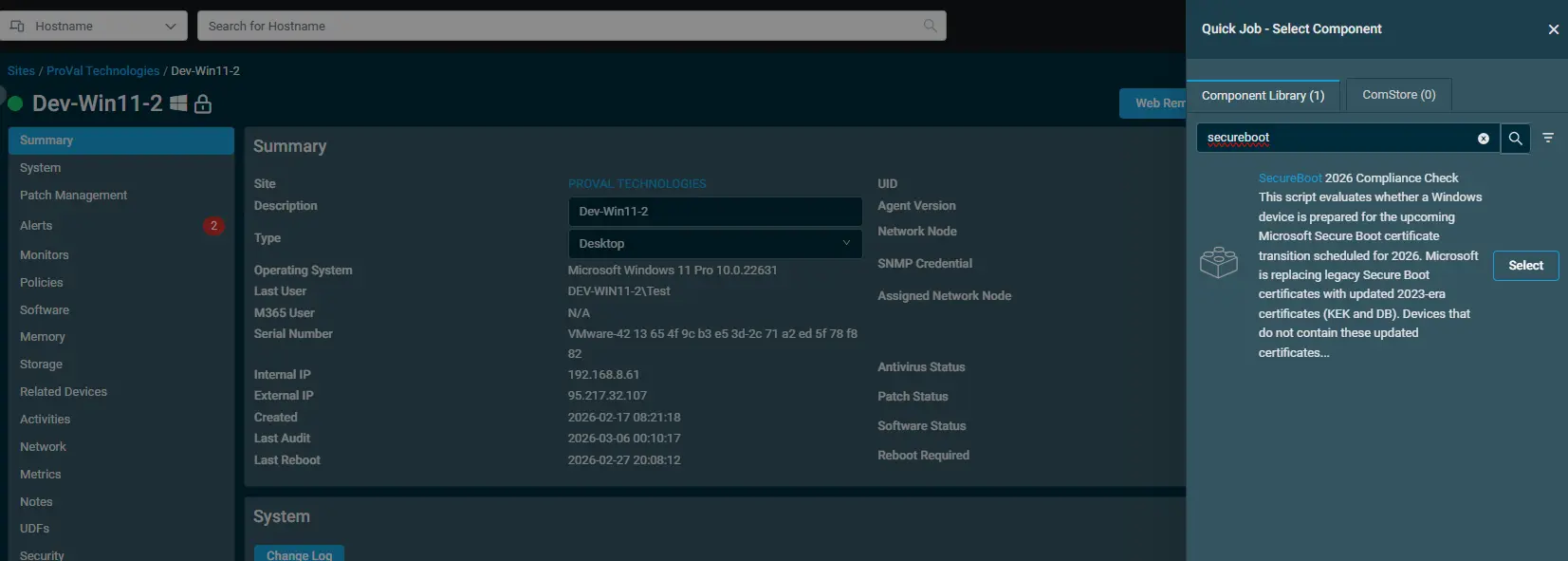The height and width of the screenshot is (561, 1568).
Task: Expand the Hostname search type dropdown
Action: pyautogui.click(x=96, y=26)
